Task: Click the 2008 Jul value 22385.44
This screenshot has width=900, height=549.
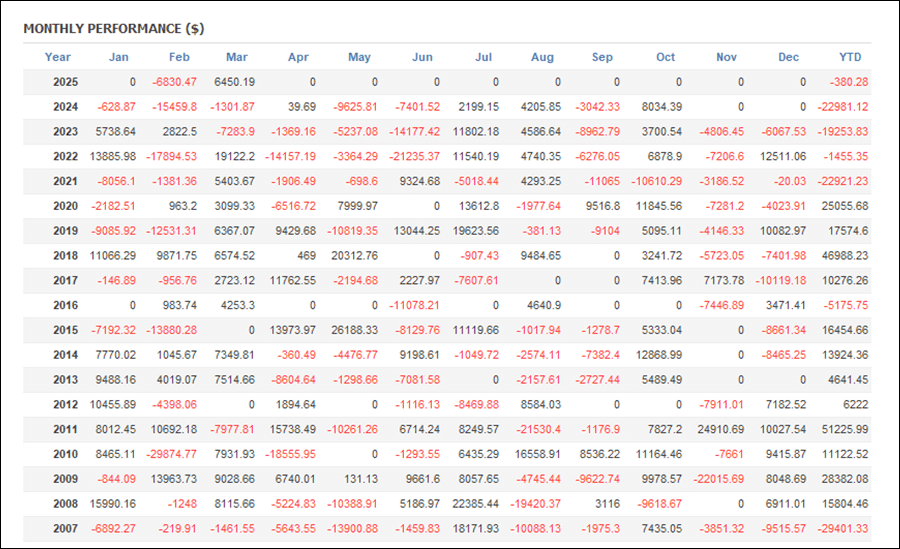Action: point(476,504)
